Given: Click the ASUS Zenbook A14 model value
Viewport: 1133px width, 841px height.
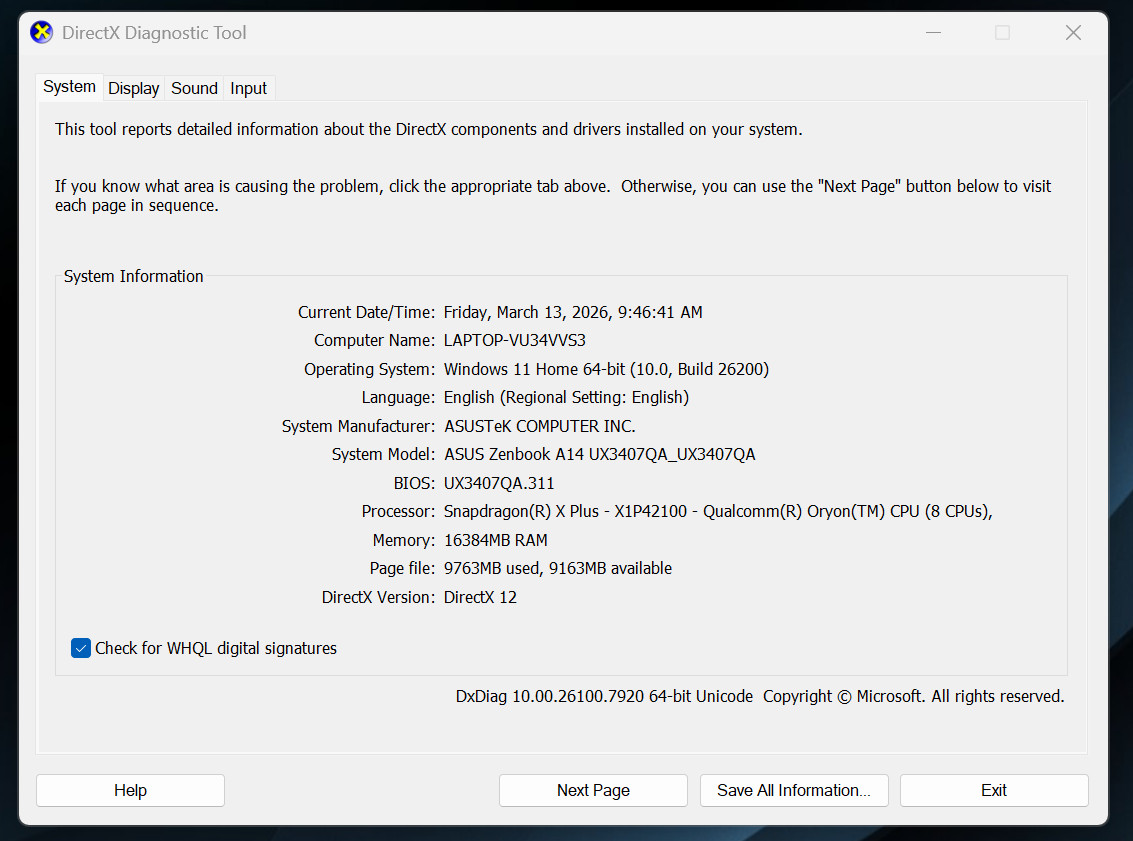Looking at the screenshot, I should pos(600,454).
